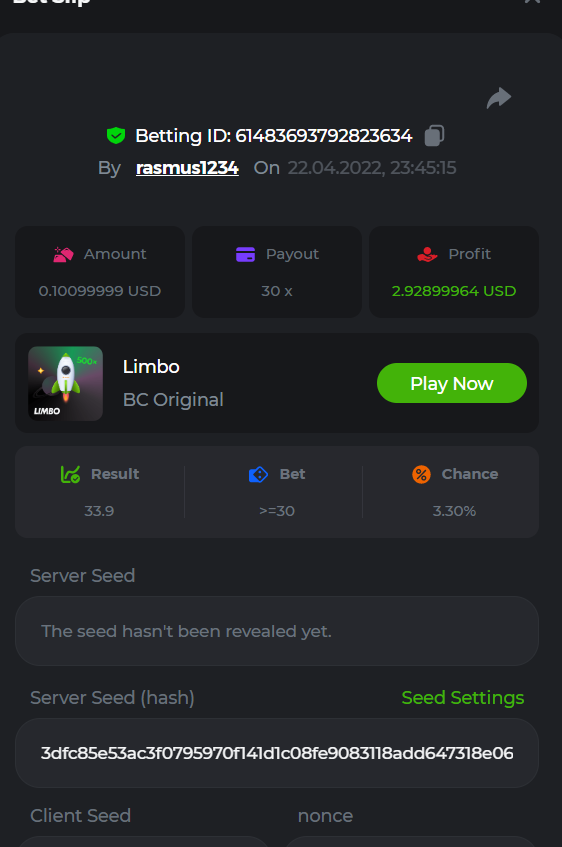The height and width of the screenshot is (847, 562).
Task: Click the green verified shield icon
Action: click(x=116, y=136)
